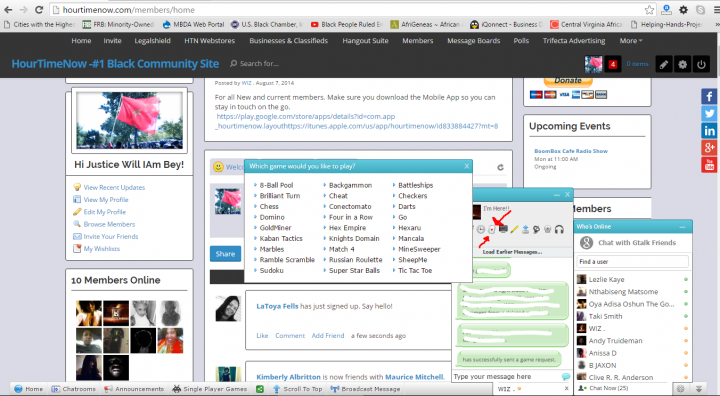Click the Find a user field
This screenshot has width=720, height=396.
[x=632, y=261]
